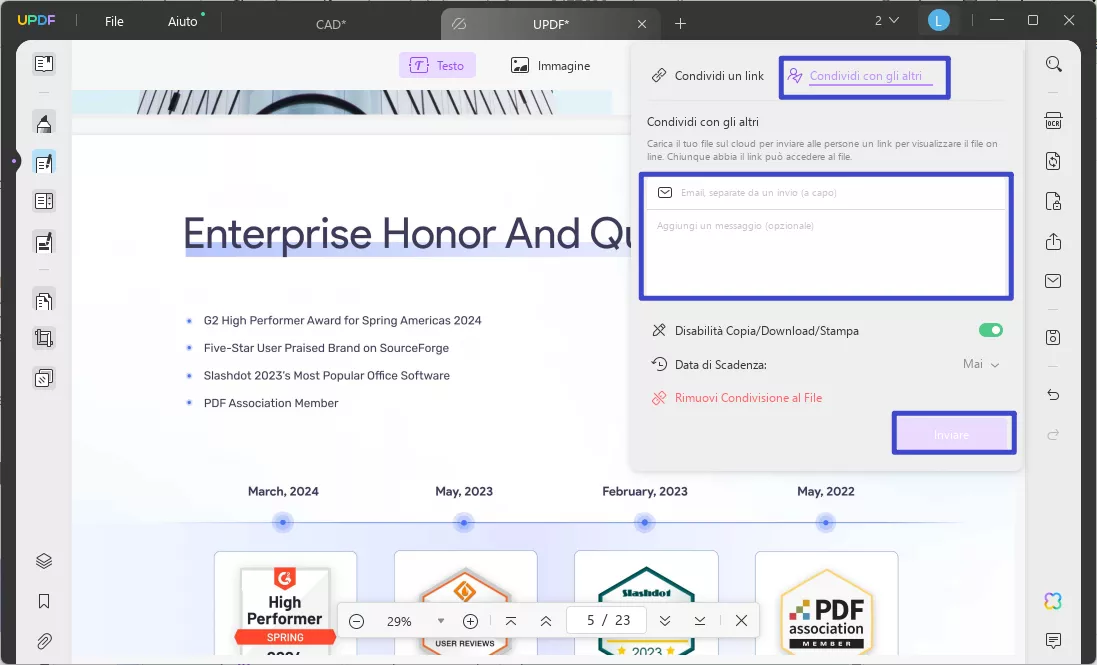The height and width of the screenshot is (665, 1097).
Task: Jump to the last page
Action: tap(700, 621)
